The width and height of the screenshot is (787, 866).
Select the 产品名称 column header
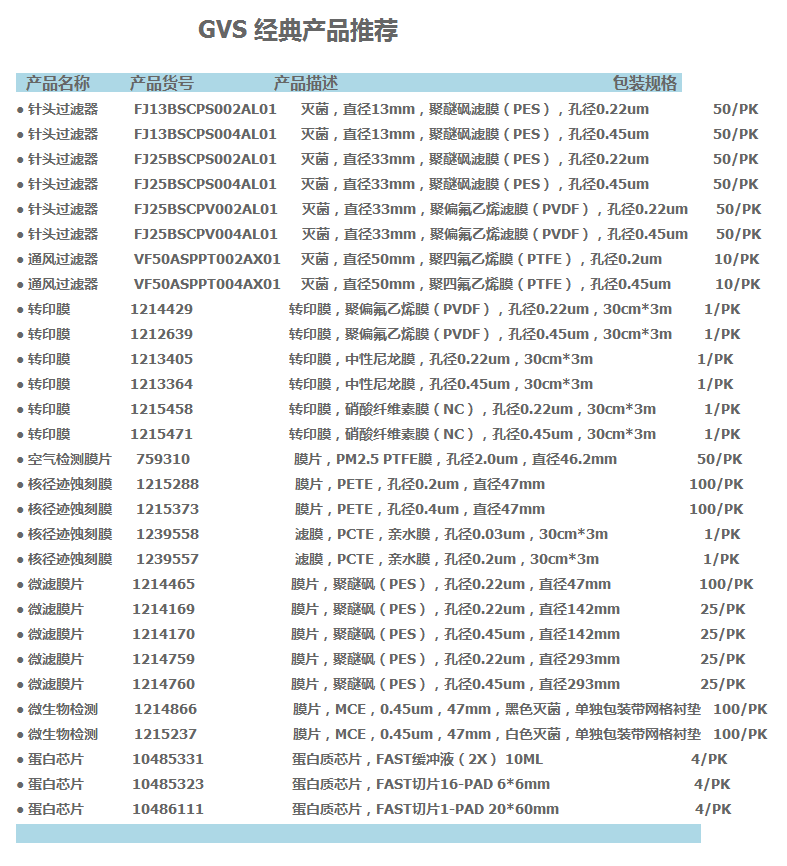point(57,83)
